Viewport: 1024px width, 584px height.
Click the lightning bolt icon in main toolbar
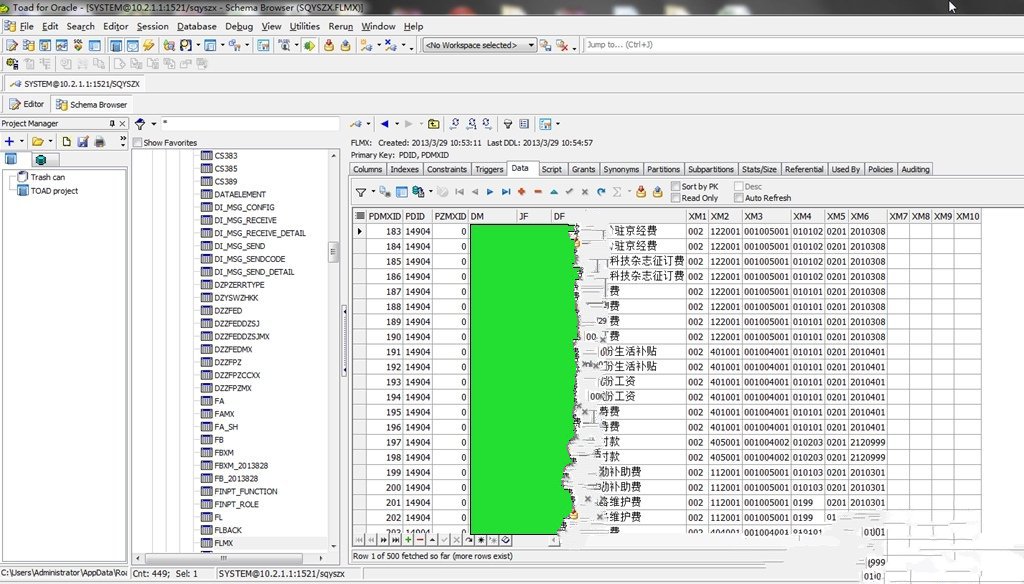(x=149, y=45)
